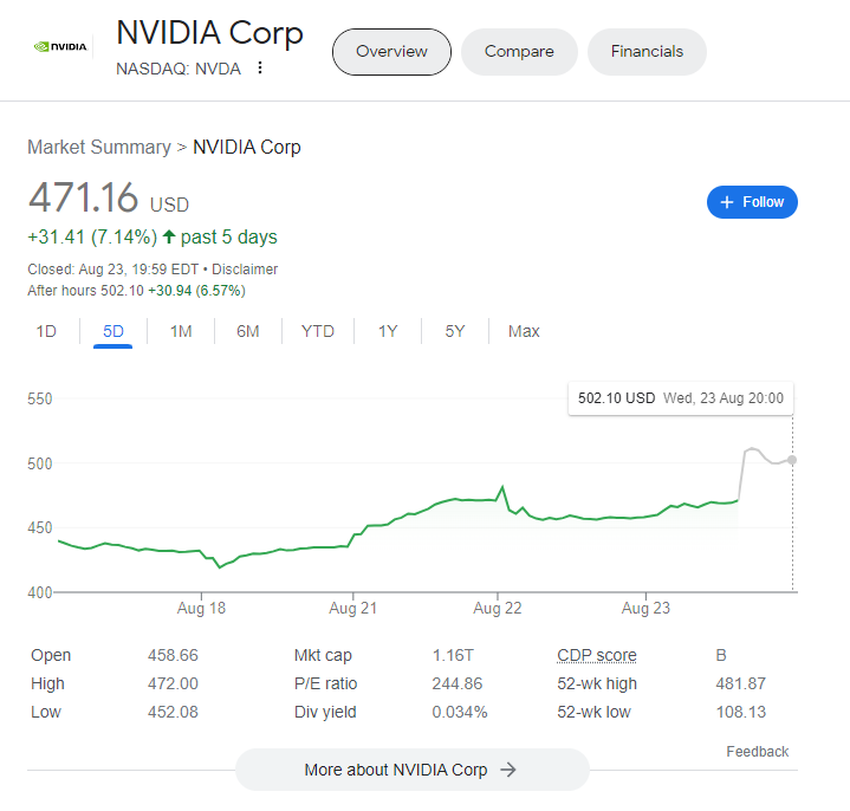Click the NVIDIA logo icon
The height and width of the screenshot is (811, 850).
60,45
